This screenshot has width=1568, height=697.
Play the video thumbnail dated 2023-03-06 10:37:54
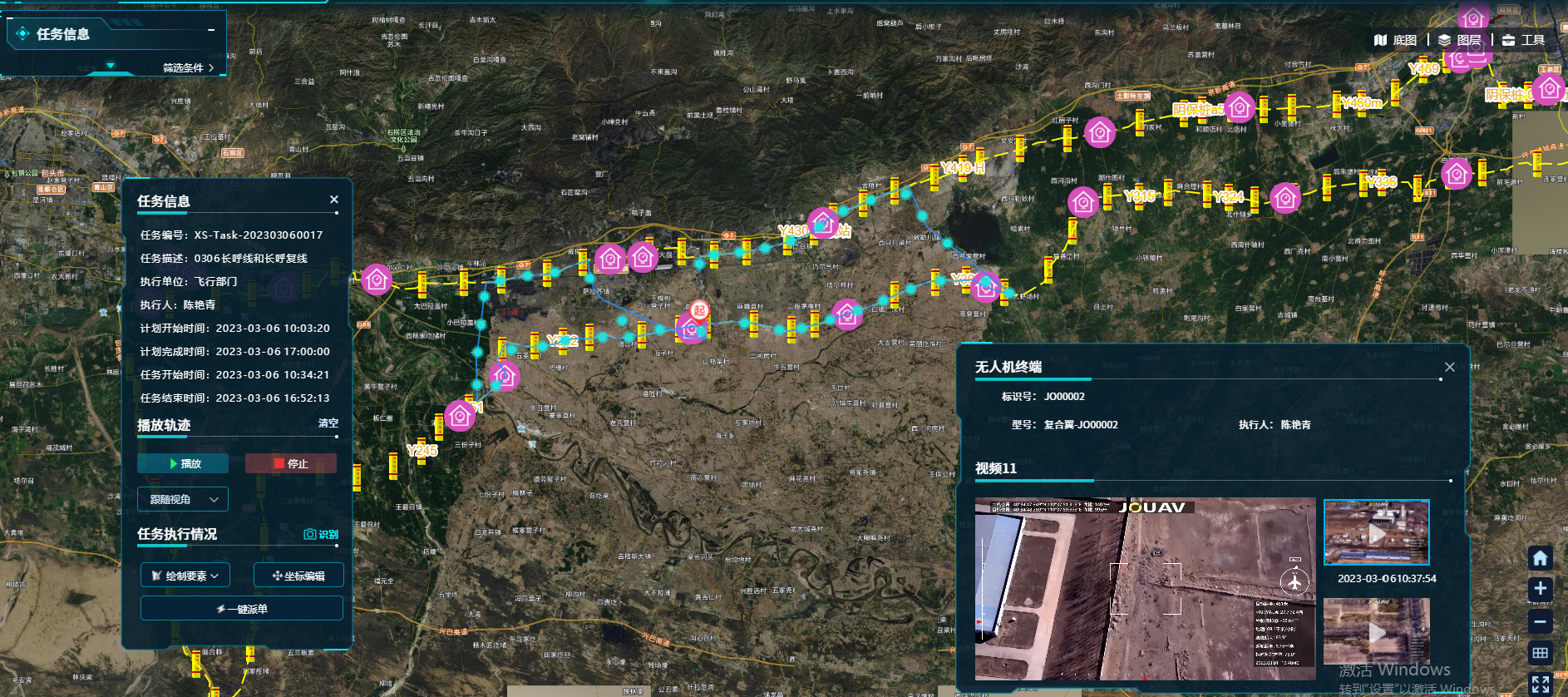(x=1376, y=533)
